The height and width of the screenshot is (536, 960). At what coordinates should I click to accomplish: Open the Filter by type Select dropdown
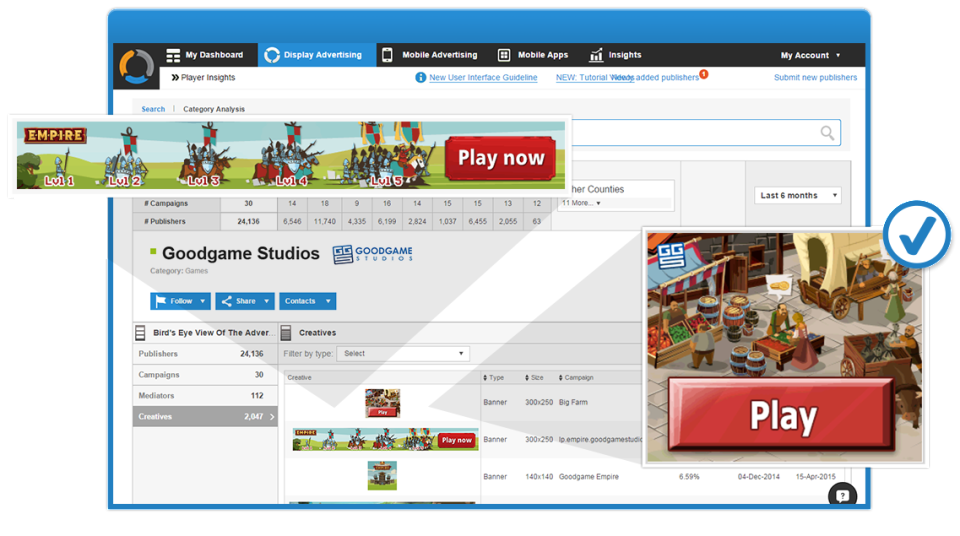pos(403,353)
